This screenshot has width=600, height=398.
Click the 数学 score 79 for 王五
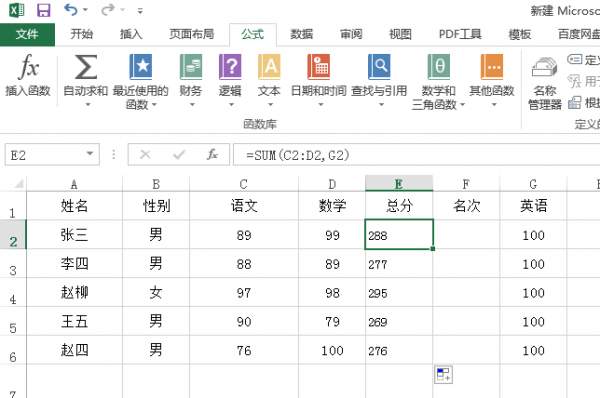[332, 321]
